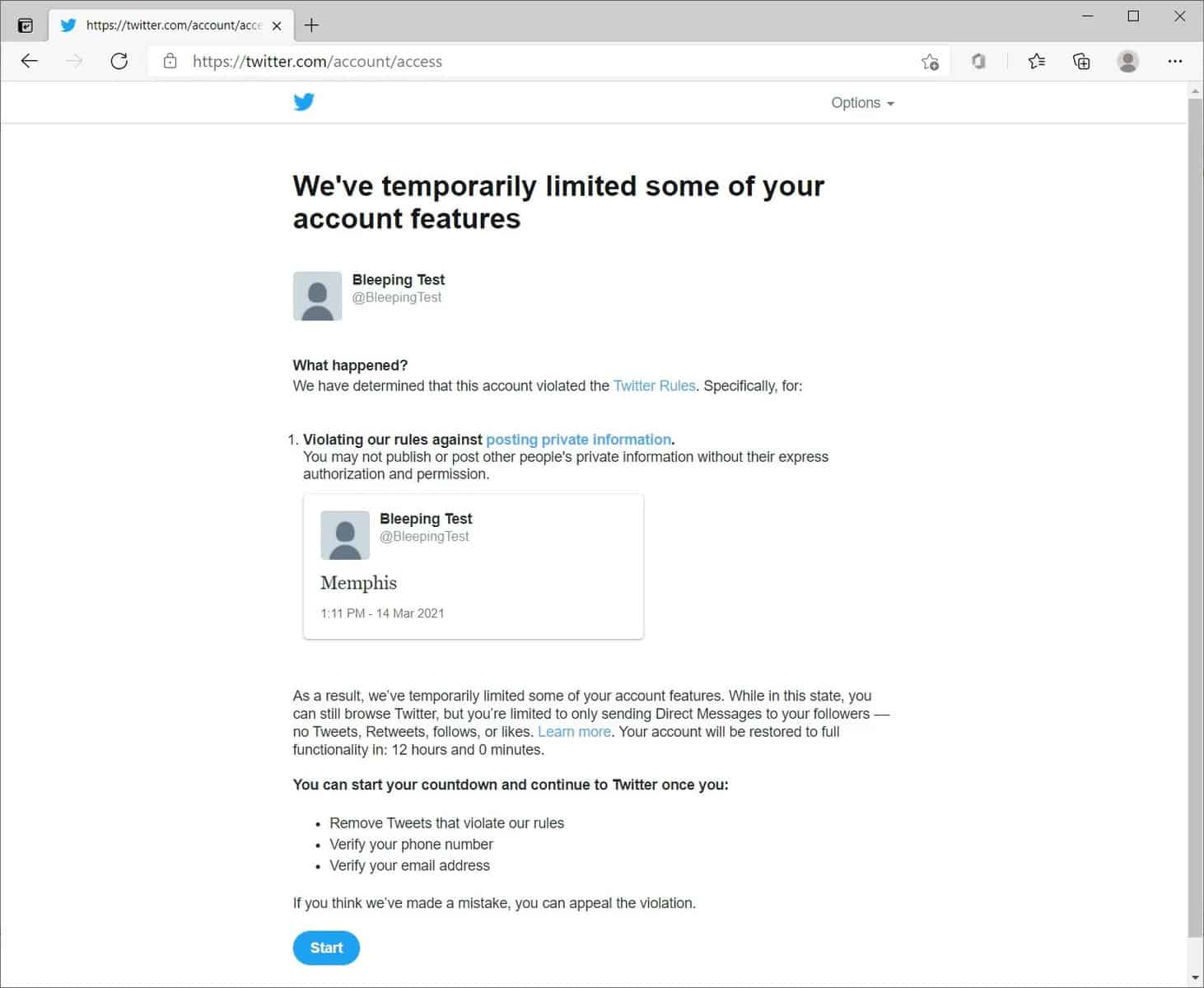Open a new browser tab
This screenshot has width=1204, height=988.
pos(311,25)
